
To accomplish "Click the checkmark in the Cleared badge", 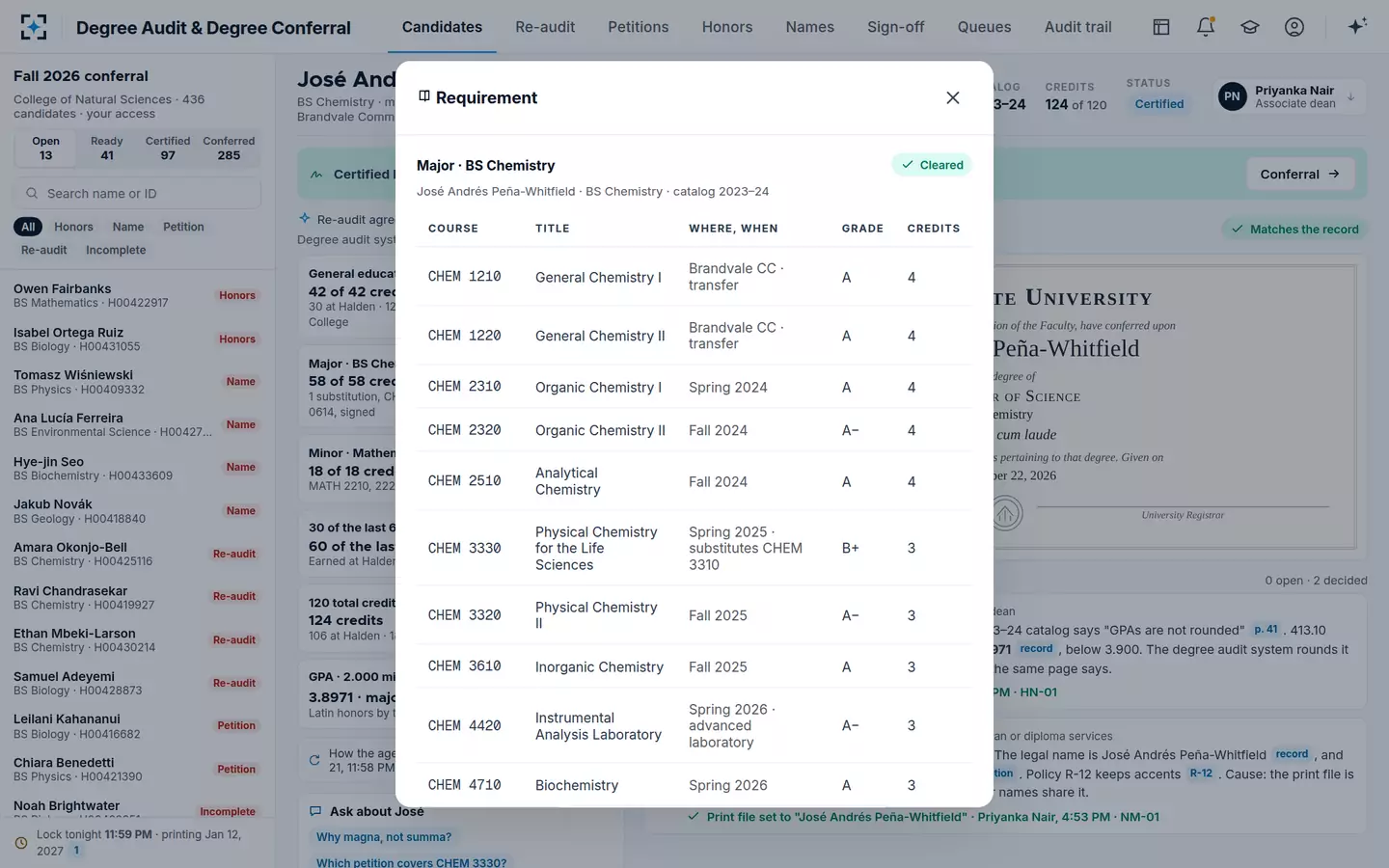I will click(908, 165).
